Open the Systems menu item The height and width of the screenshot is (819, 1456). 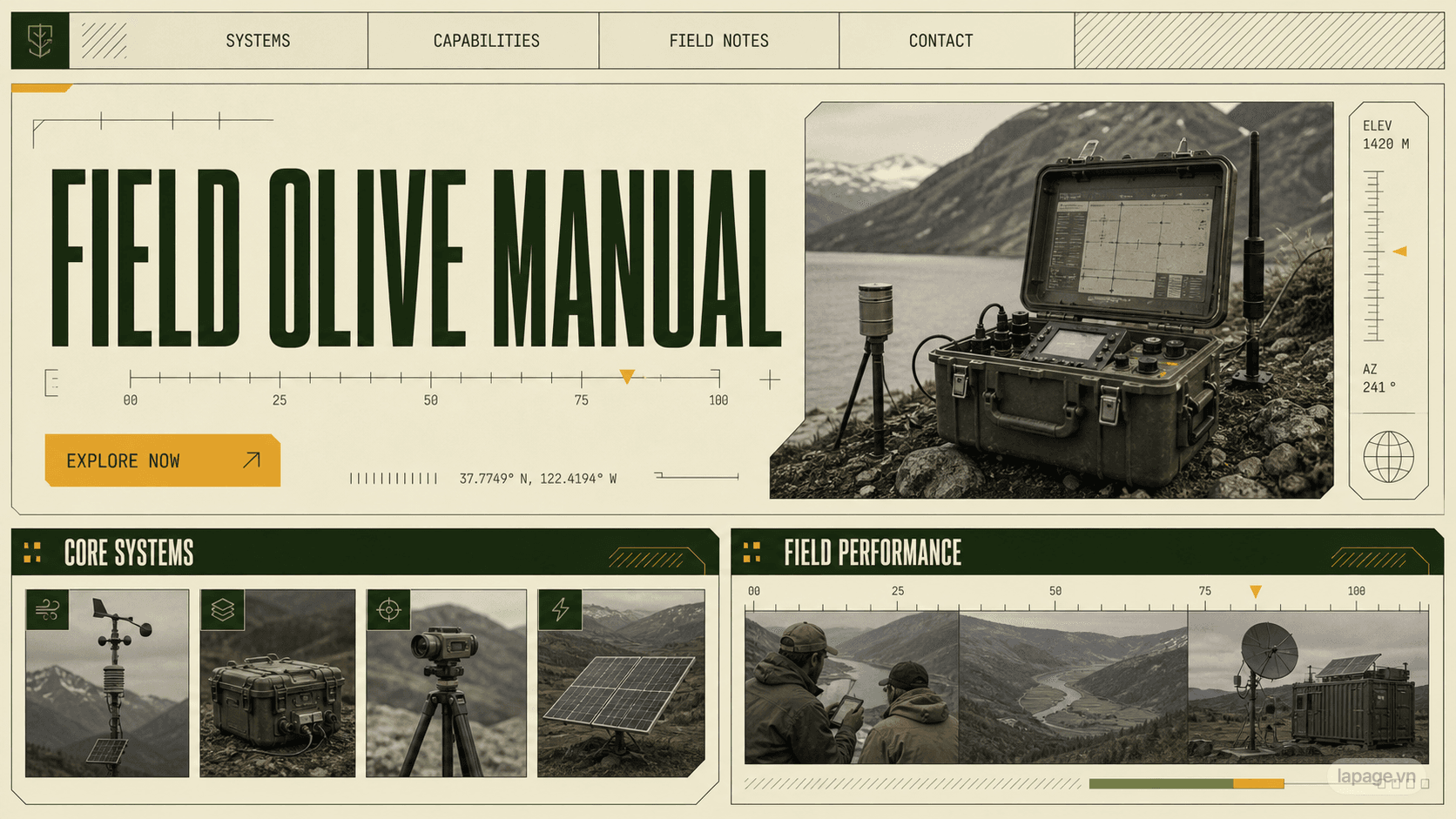258,41
